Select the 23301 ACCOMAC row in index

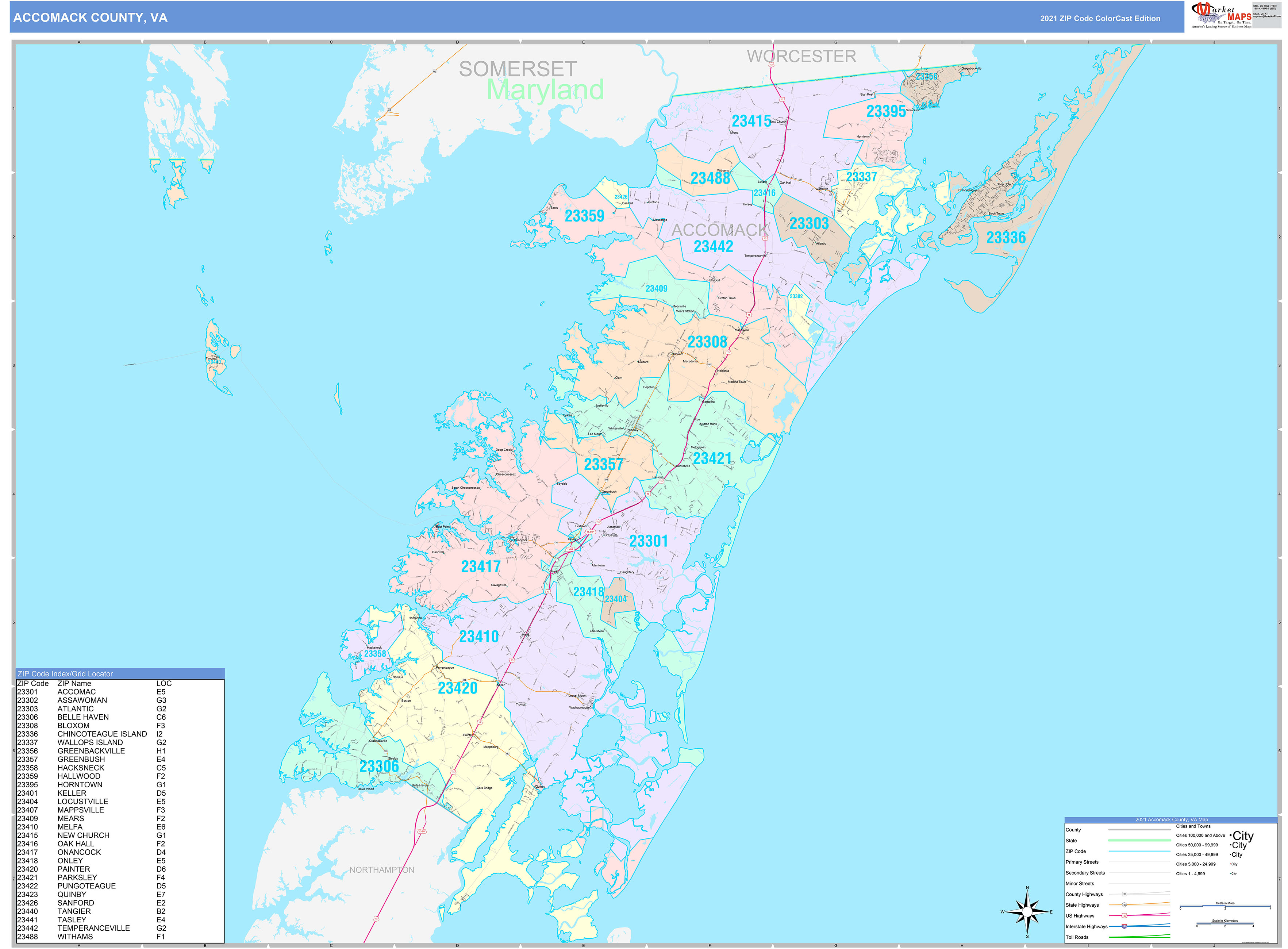click(x=120, y=692)
